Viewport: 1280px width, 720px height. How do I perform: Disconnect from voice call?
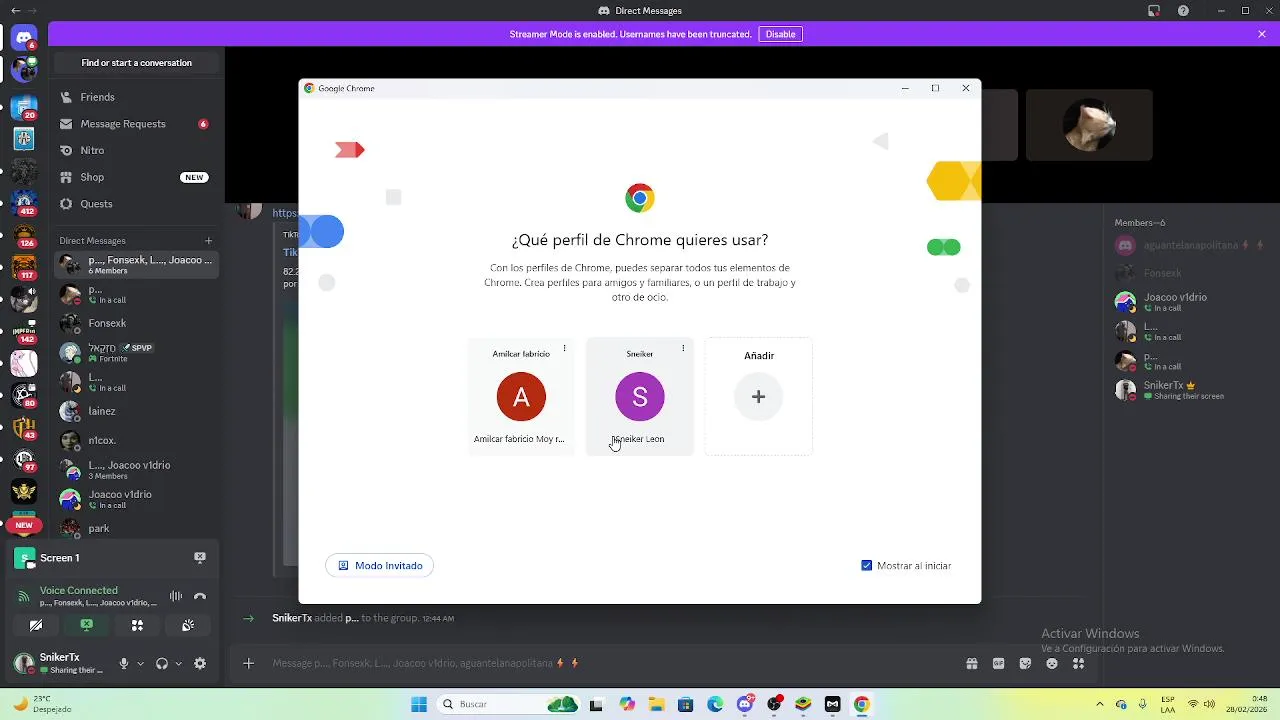tap(200, 596)
